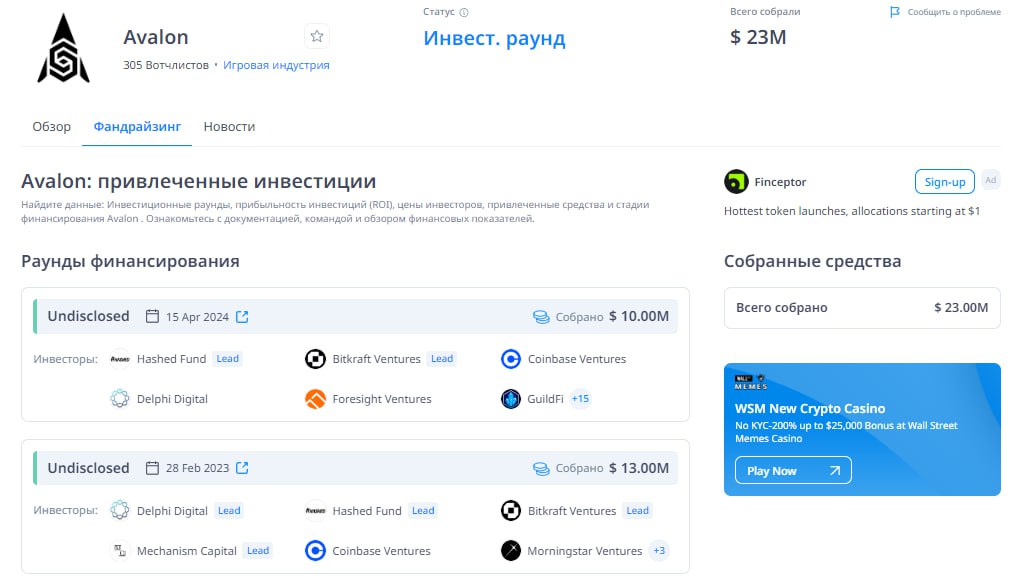Image resolution: width=1030 pixels, height=586 pixels.
Task: Click Сообщить о проблеме link
Action: [x=954, y=12]
